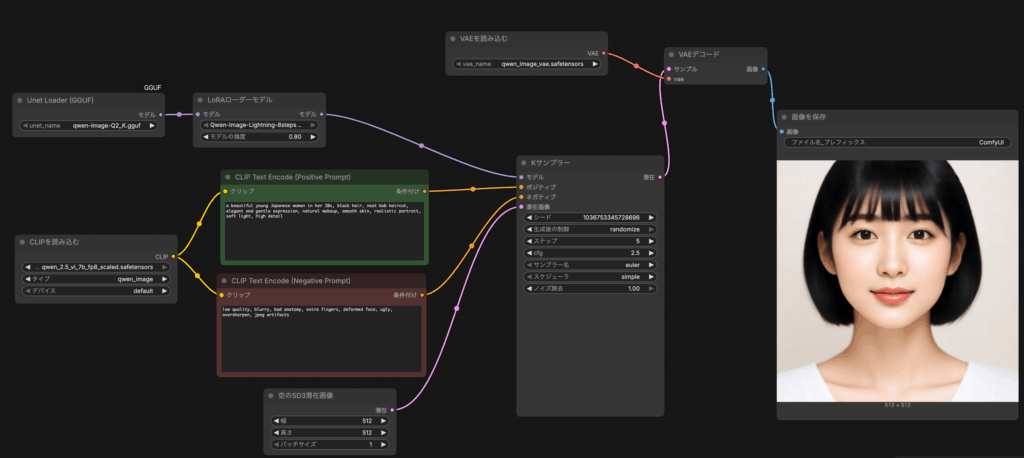Click the pink latent output port on the KSampler
1024x458 pixels.
pyautogui.click(x=658, y=177)
